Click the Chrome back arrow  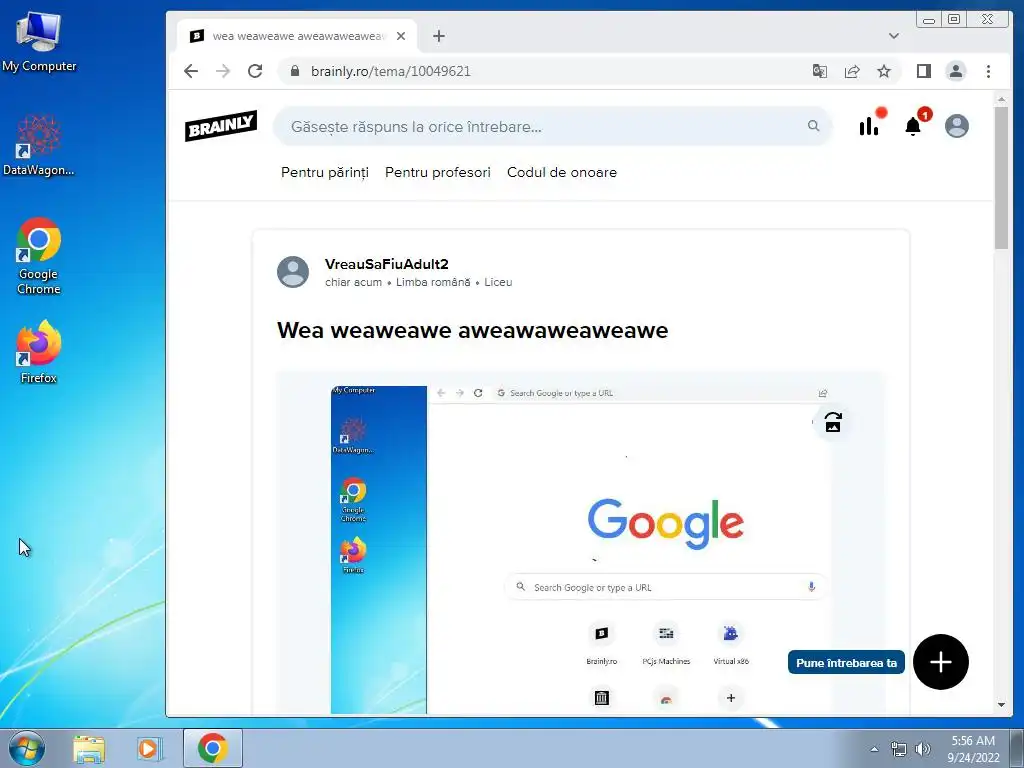191,71
